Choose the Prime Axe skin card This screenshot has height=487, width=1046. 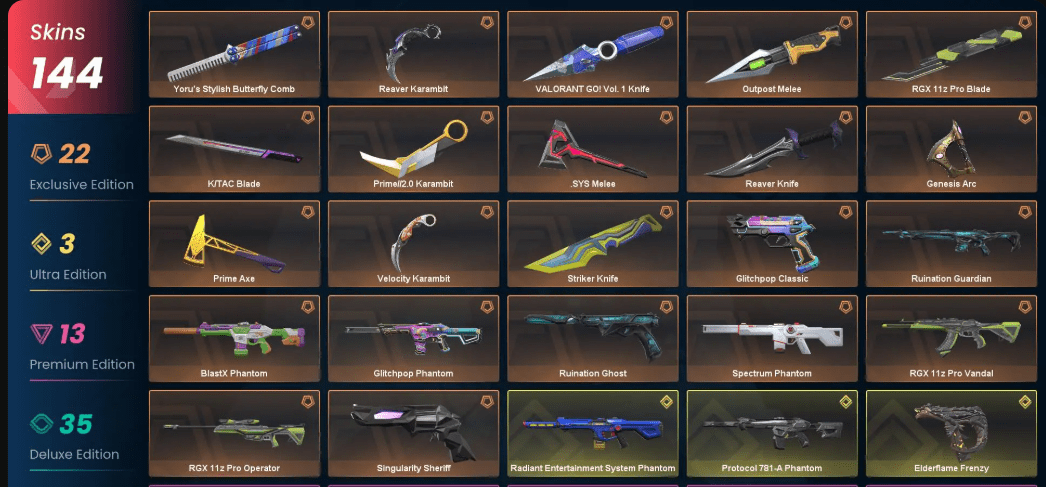pos(234,244)
